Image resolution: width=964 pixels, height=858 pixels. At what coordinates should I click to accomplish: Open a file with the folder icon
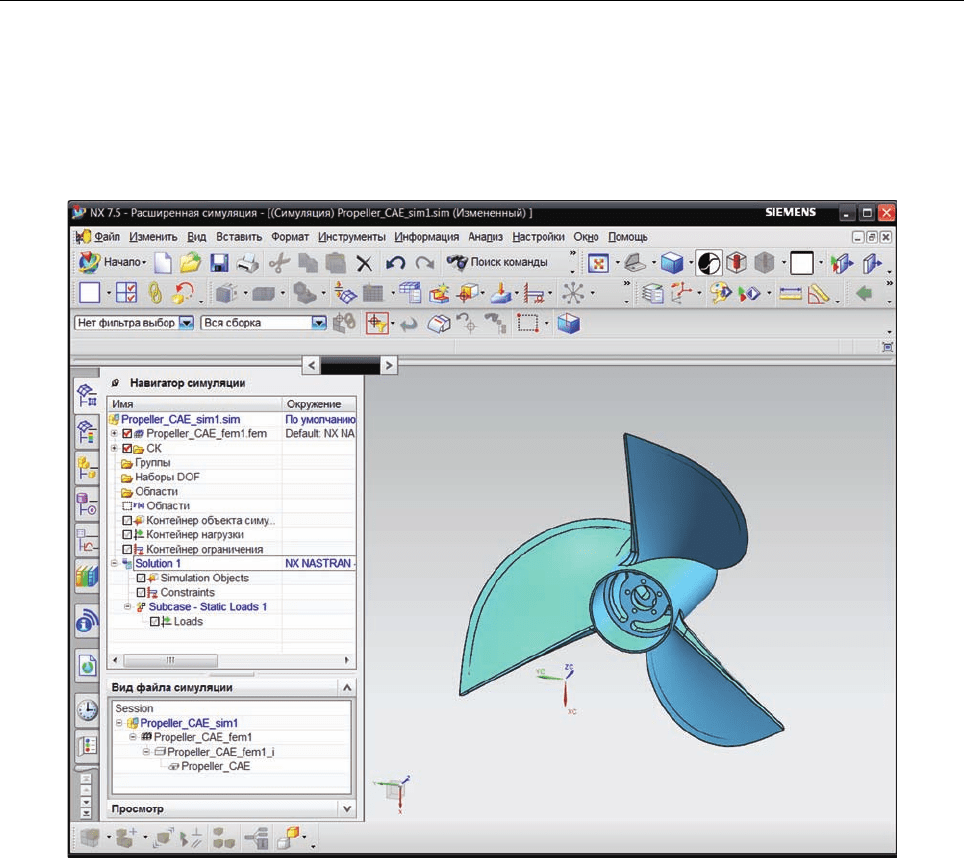(190, 263)
